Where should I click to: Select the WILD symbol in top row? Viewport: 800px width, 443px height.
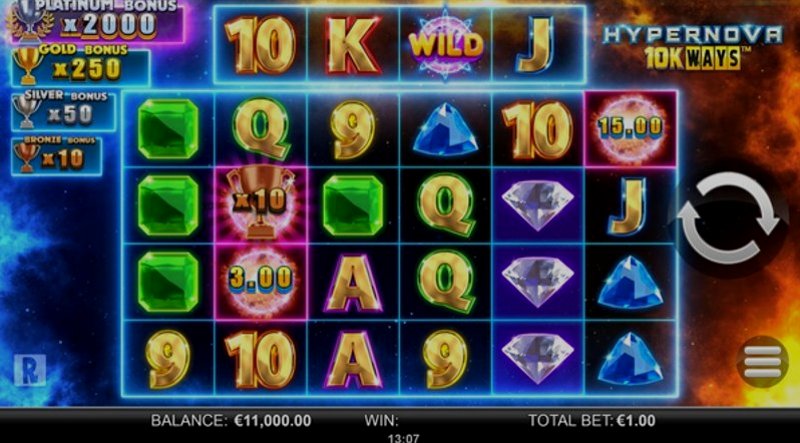click(445, 45)
